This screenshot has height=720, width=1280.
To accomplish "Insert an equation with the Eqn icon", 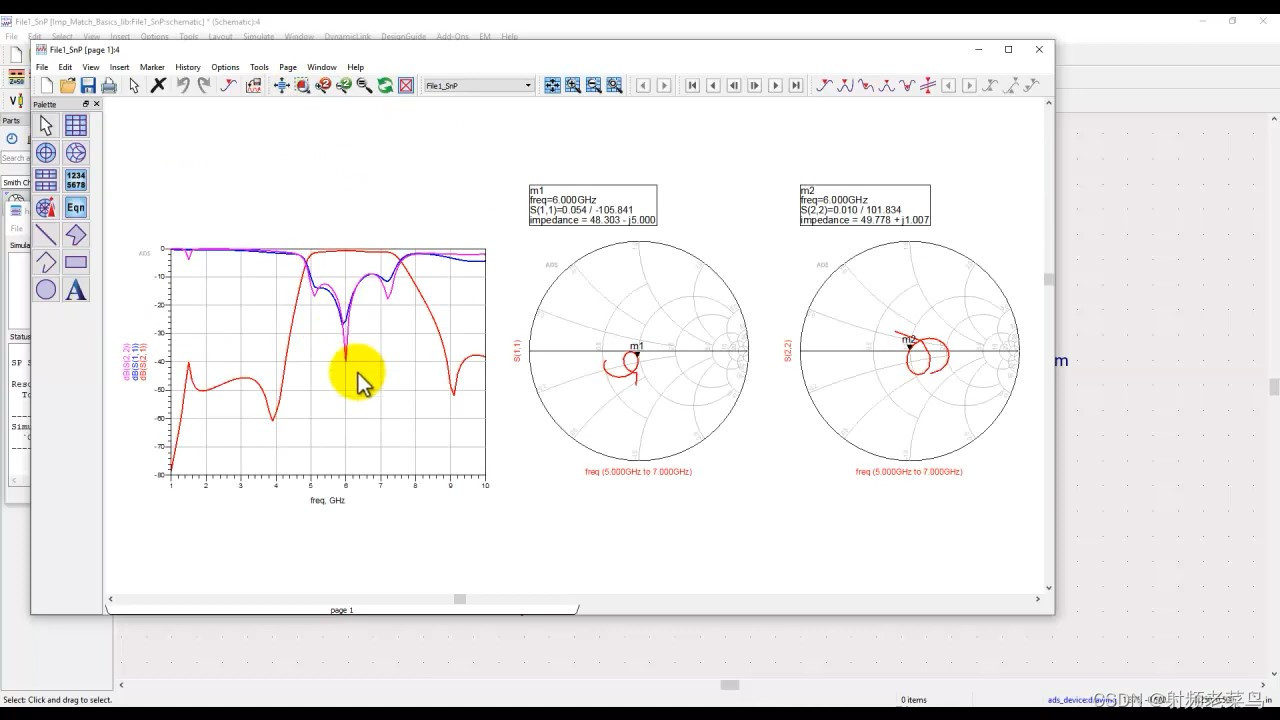I will click(x=76, y=207).
